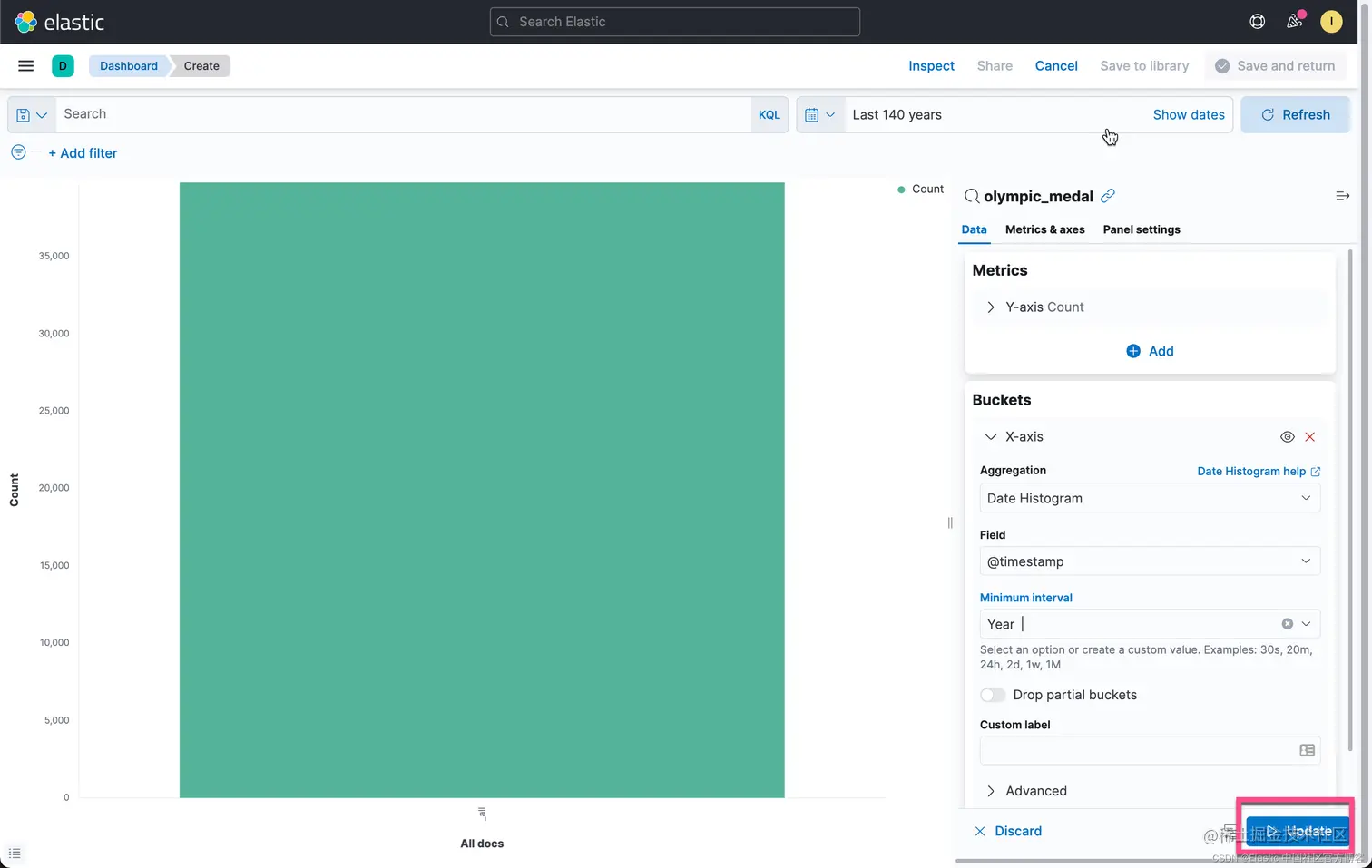Toggle the legend list icon
1372x868 pixels.
coord(15,853)
